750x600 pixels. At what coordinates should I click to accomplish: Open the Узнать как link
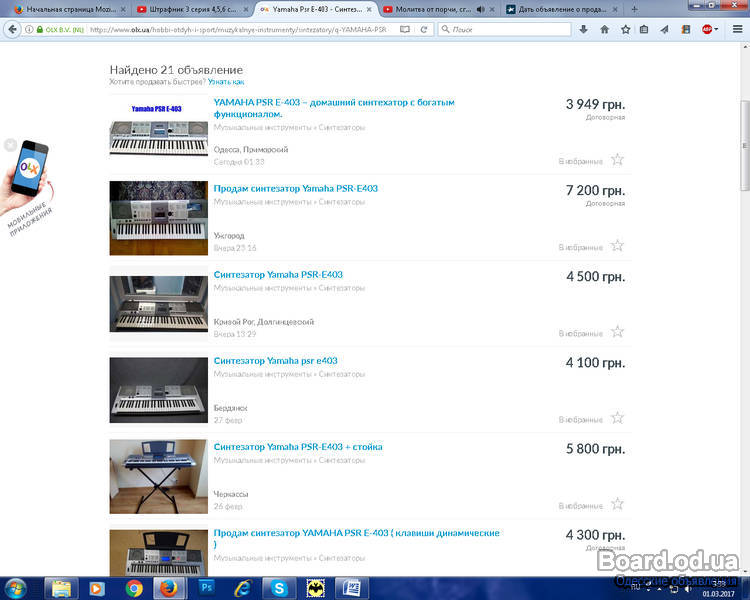click(226, 82)
